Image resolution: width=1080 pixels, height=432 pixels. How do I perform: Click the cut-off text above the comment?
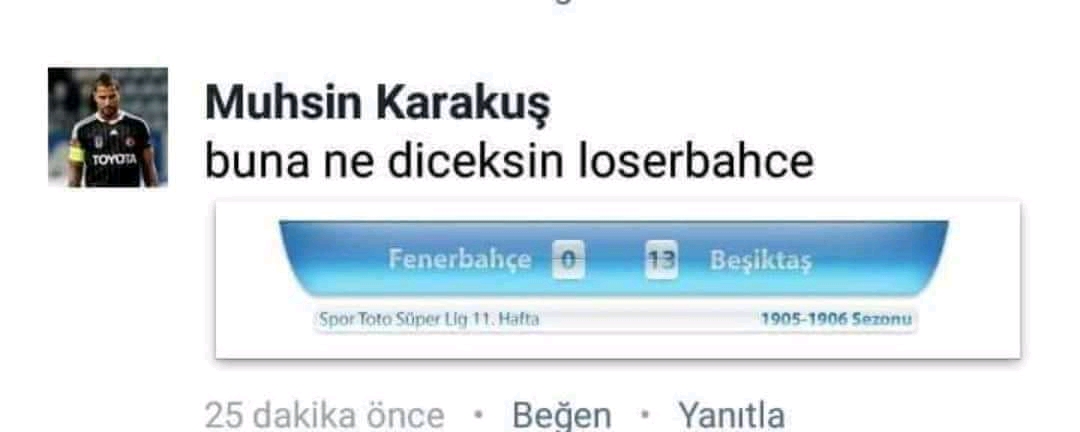[563, 2]
